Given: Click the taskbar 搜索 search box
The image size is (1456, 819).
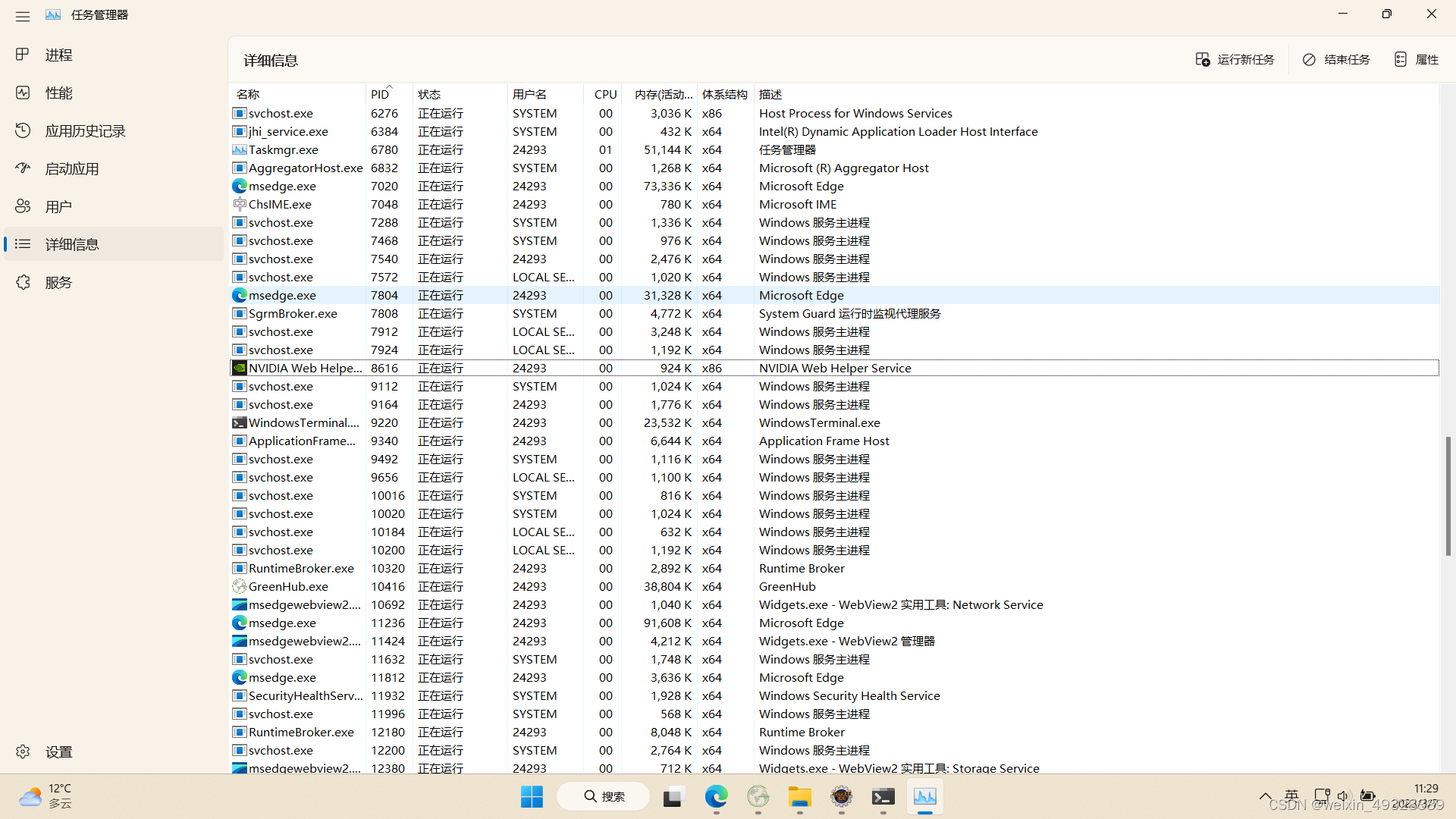Looking at the screenshot, I should point(604,796).
